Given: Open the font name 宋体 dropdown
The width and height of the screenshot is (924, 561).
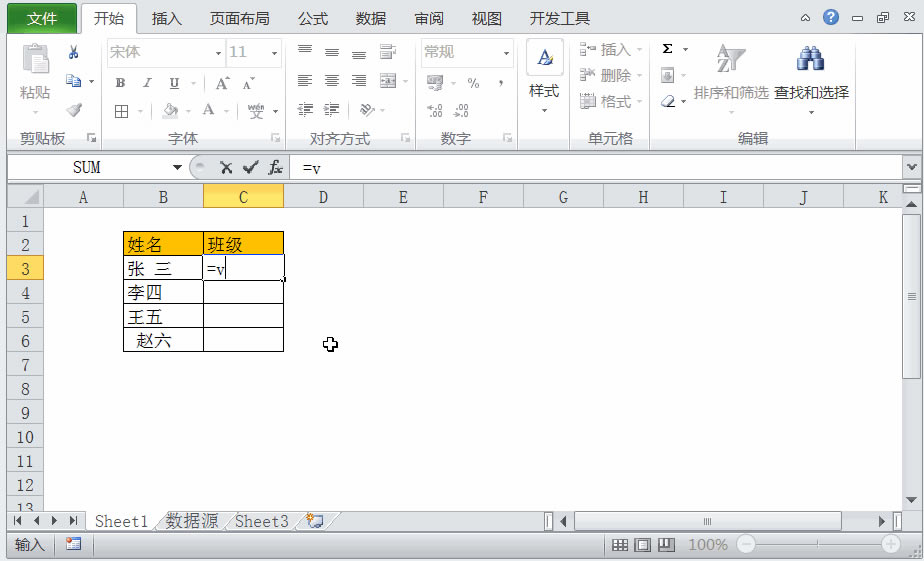Looking at the screenshot, I should pos(218,53).
